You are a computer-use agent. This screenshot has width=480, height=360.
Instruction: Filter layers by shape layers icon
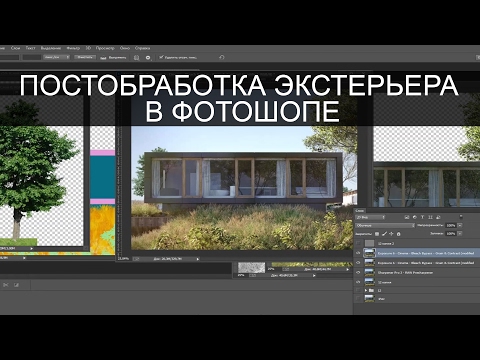coord(430,217)
